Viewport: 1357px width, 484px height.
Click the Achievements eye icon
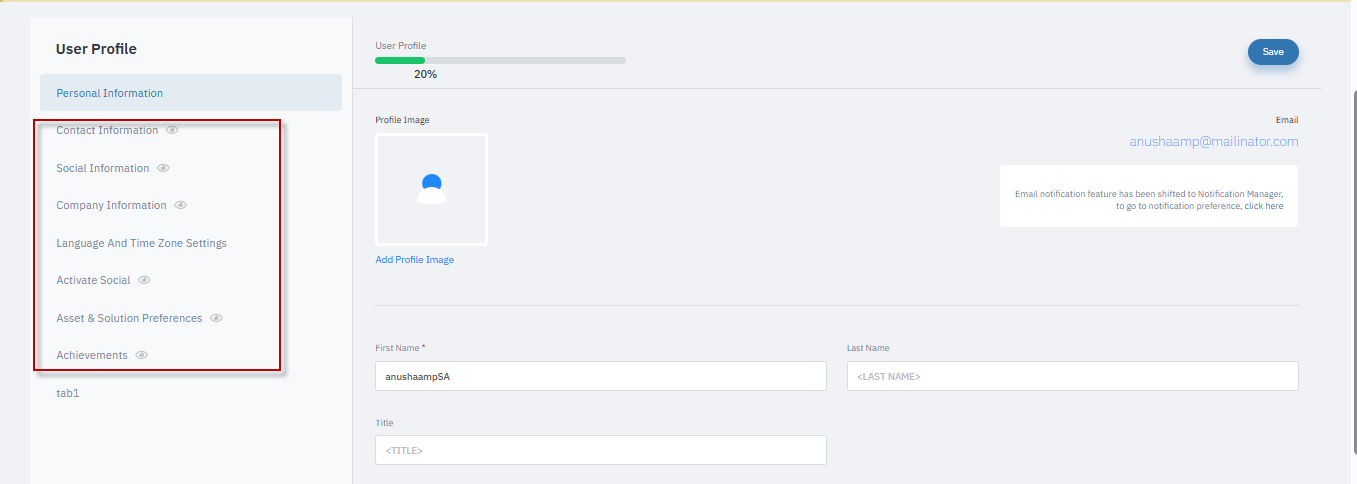pos(142,355)
